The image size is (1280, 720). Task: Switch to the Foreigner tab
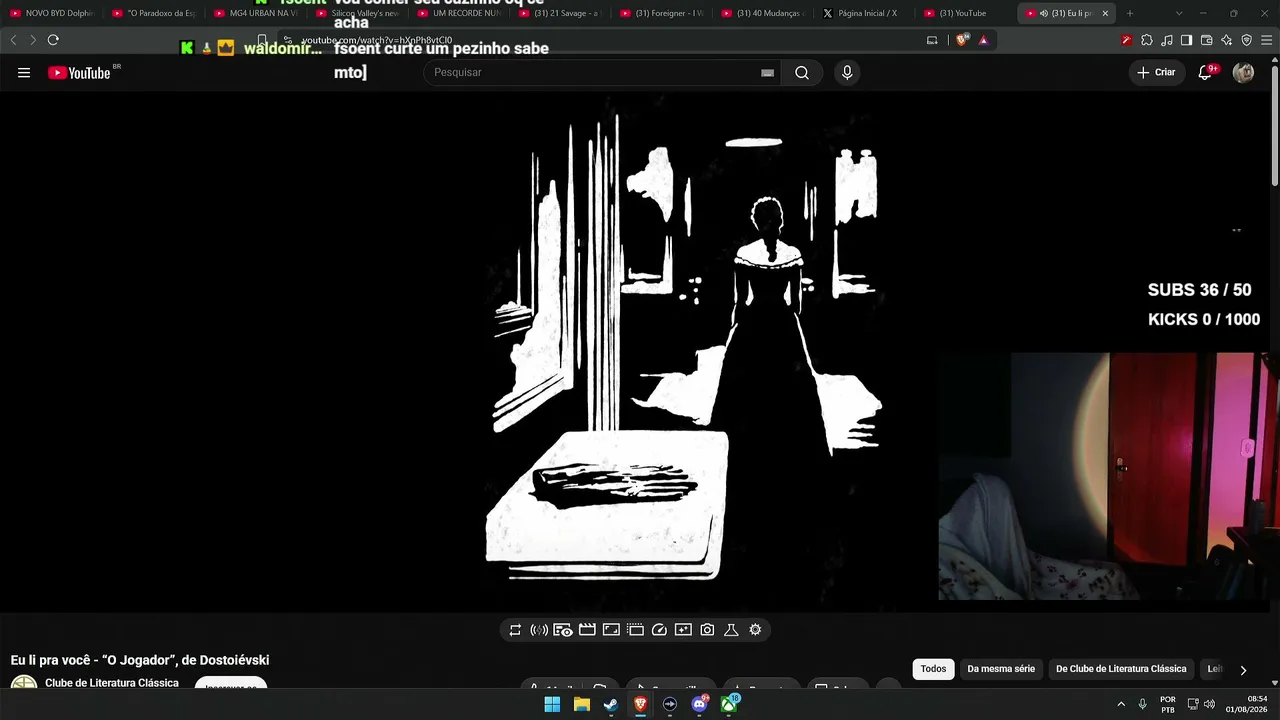(661, 13)
